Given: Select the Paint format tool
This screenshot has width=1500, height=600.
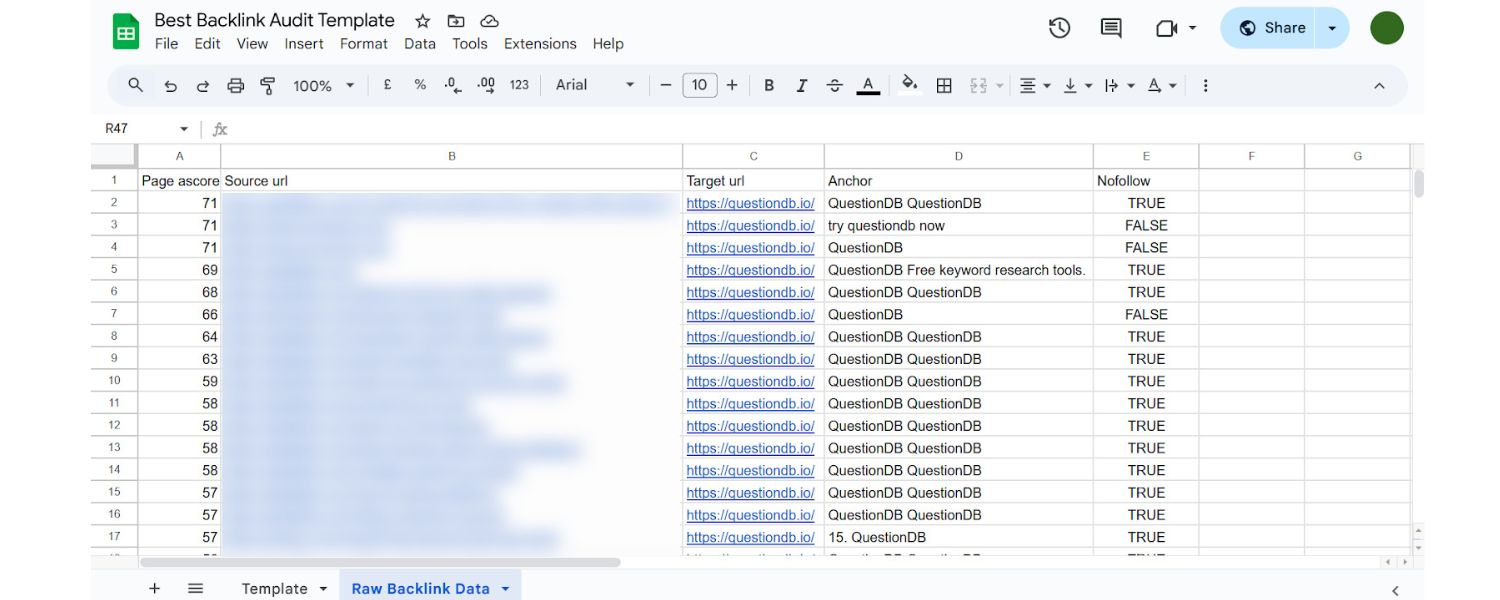Looking at the screenshot, I should pyautogui.click(x=266, y=85).
